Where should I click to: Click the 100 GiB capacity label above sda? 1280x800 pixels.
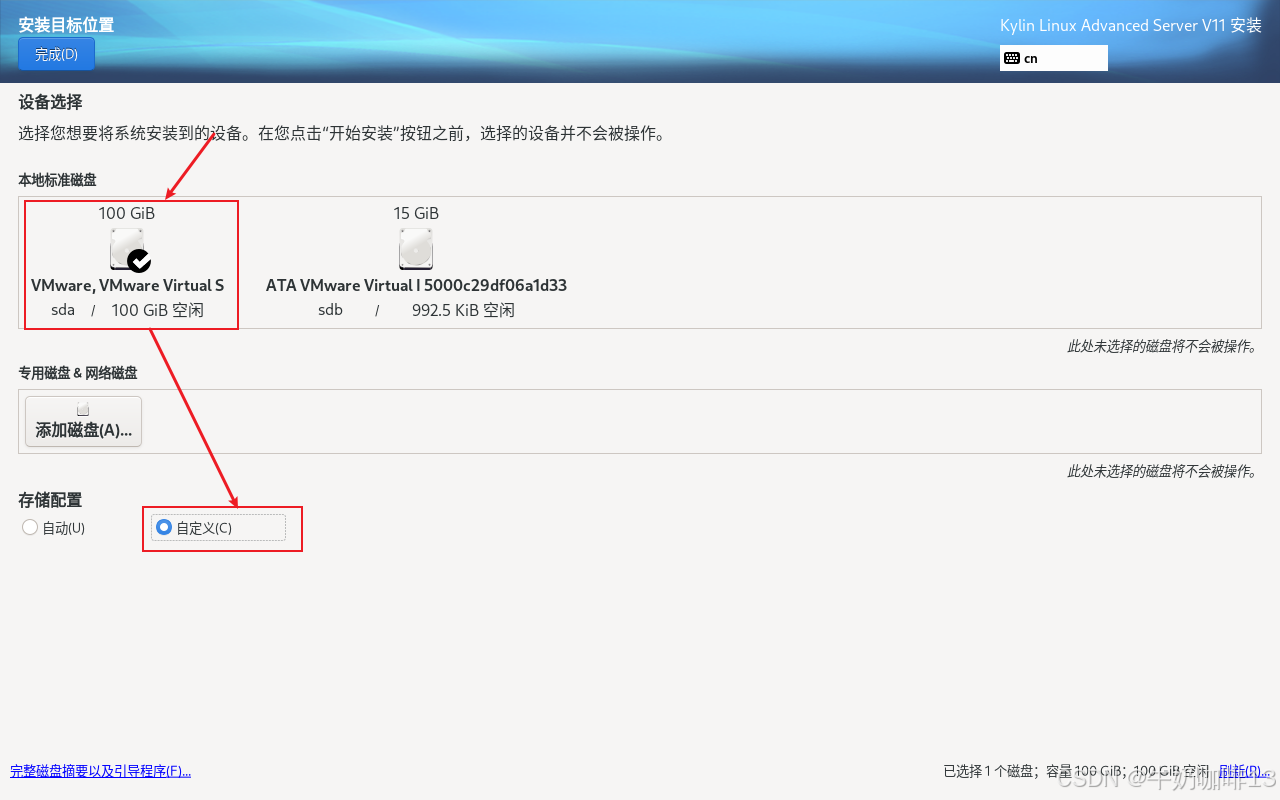pos(127,213)
